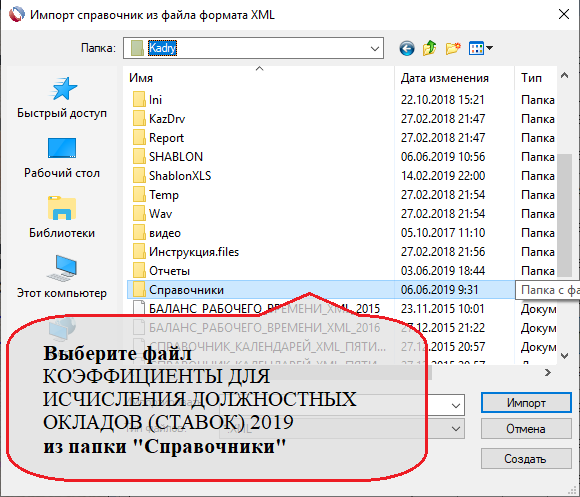Open Рабочий стол in sidebar
580x497 pixels.
coord(62,158)
